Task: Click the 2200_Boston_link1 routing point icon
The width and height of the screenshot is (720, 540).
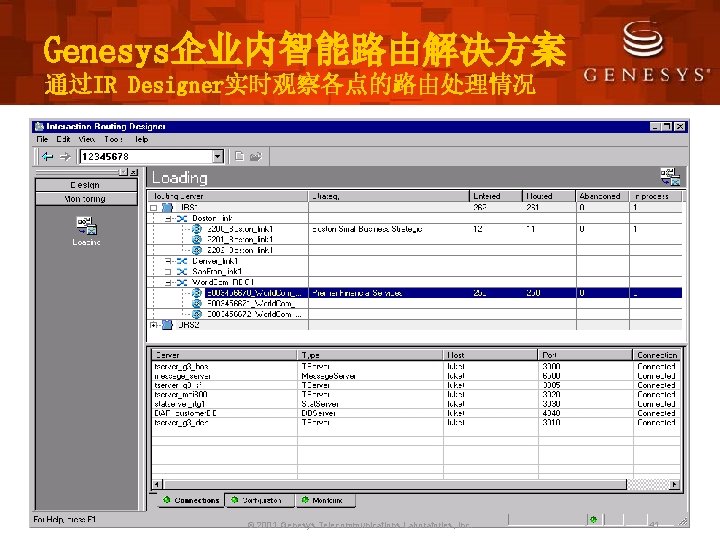Action: pos(197,229)
